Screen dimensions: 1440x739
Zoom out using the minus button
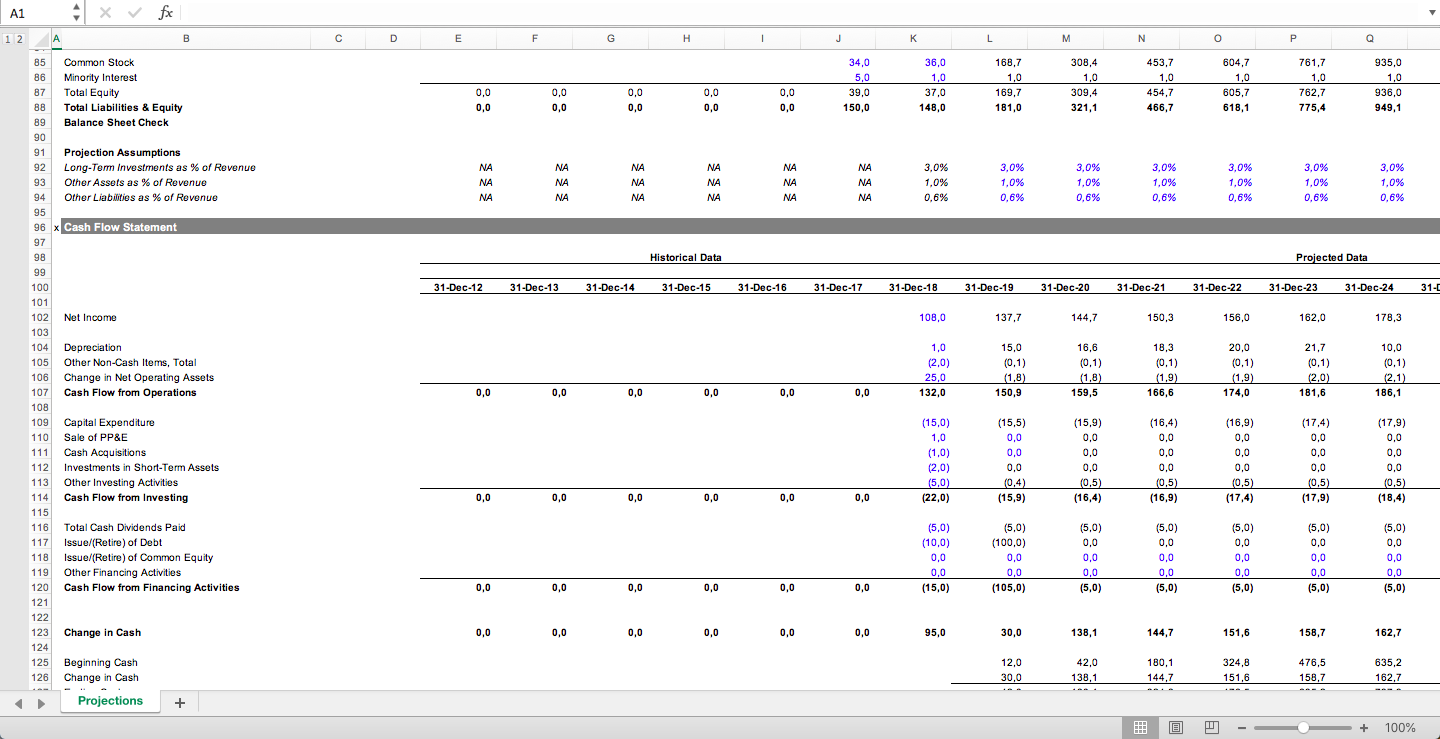[1242, 727]
